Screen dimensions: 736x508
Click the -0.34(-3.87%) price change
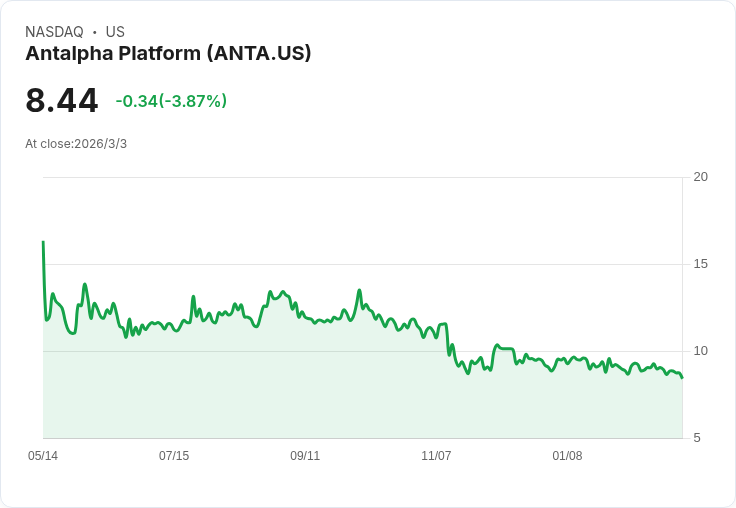click(x=171, y=101)
